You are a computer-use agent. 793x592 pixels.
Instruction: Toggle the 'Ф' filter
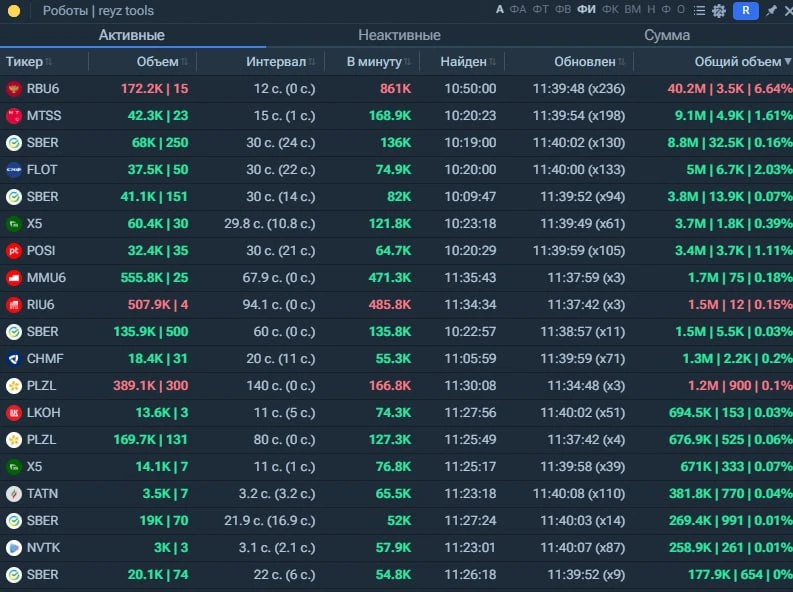666,10
